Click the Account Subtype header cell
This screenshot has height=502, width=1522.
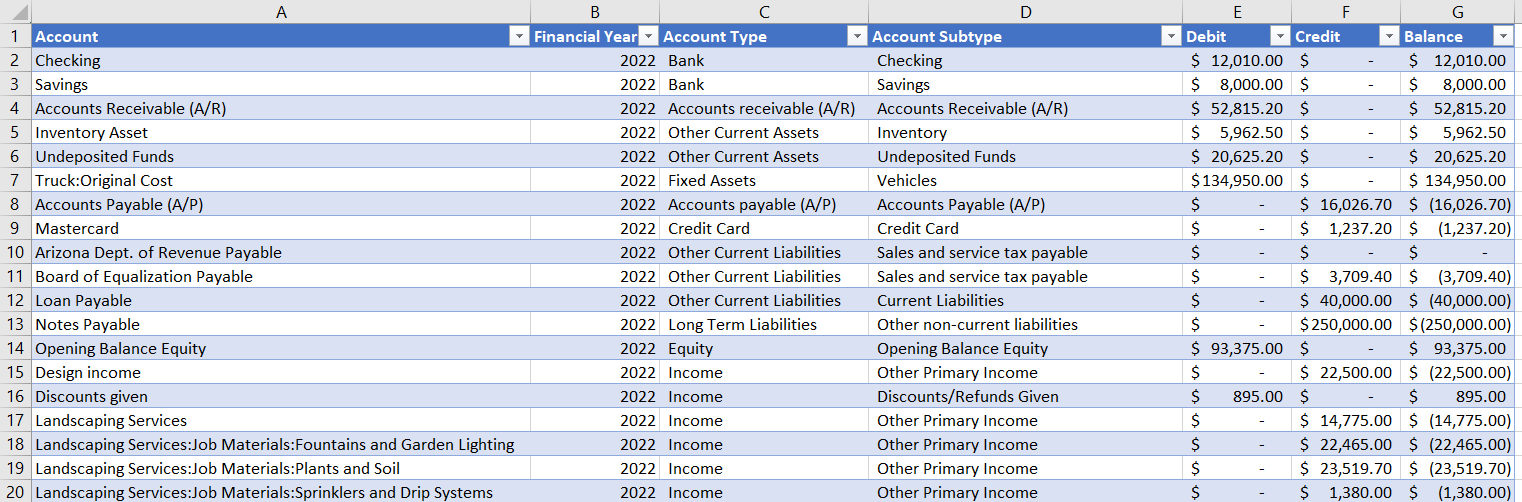coord(1025,36)
